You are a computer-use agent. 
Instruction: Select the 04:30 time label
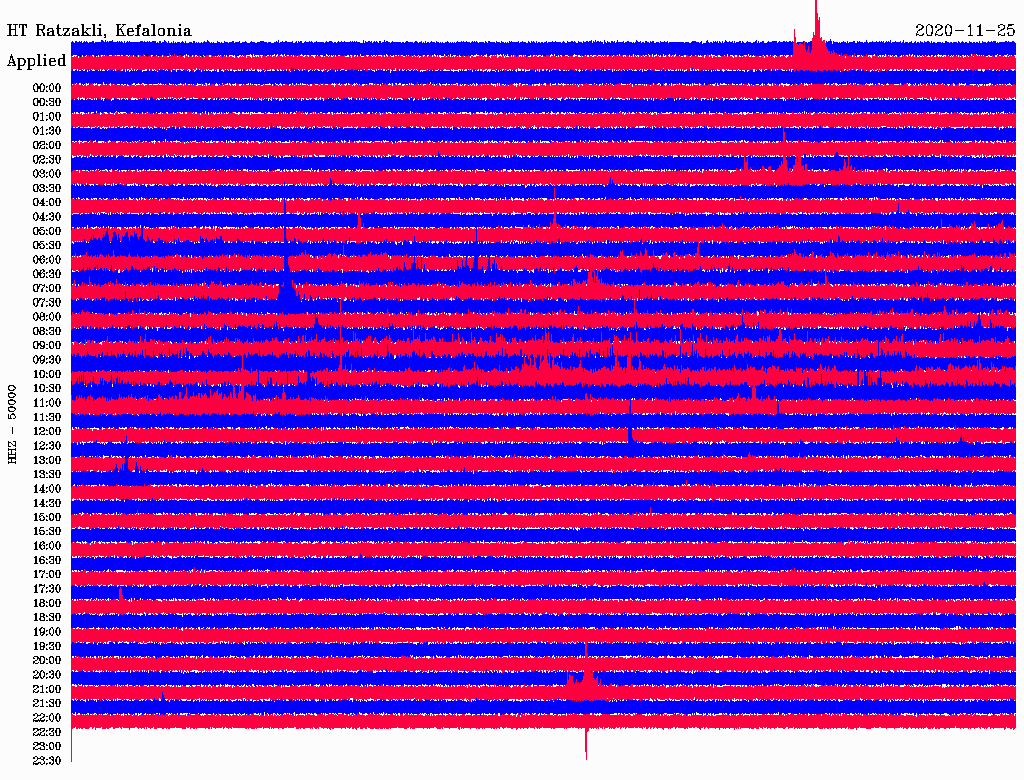pyautogui.click(x=47, y=217)
